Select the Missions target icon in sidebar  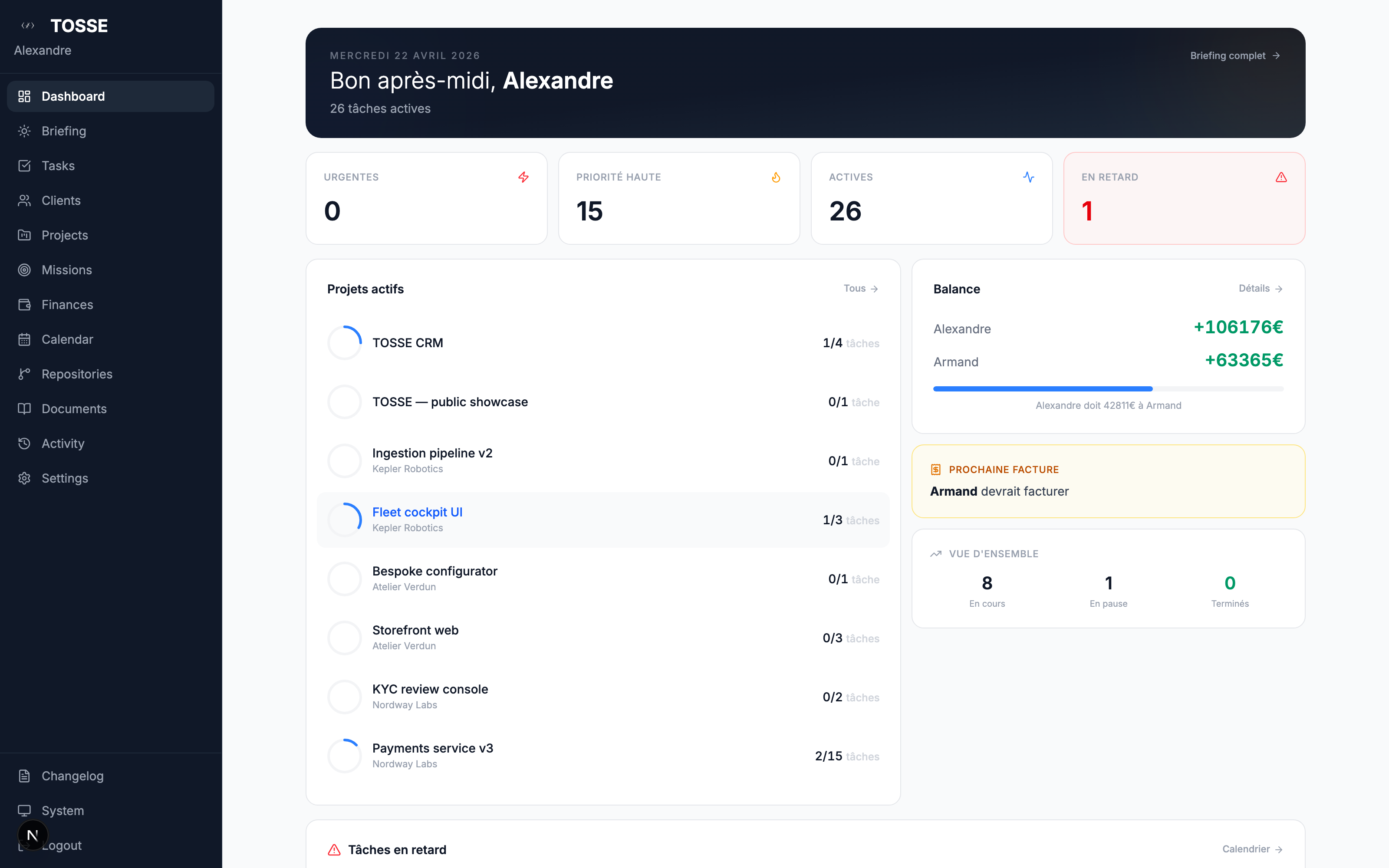tap(24, 270)
